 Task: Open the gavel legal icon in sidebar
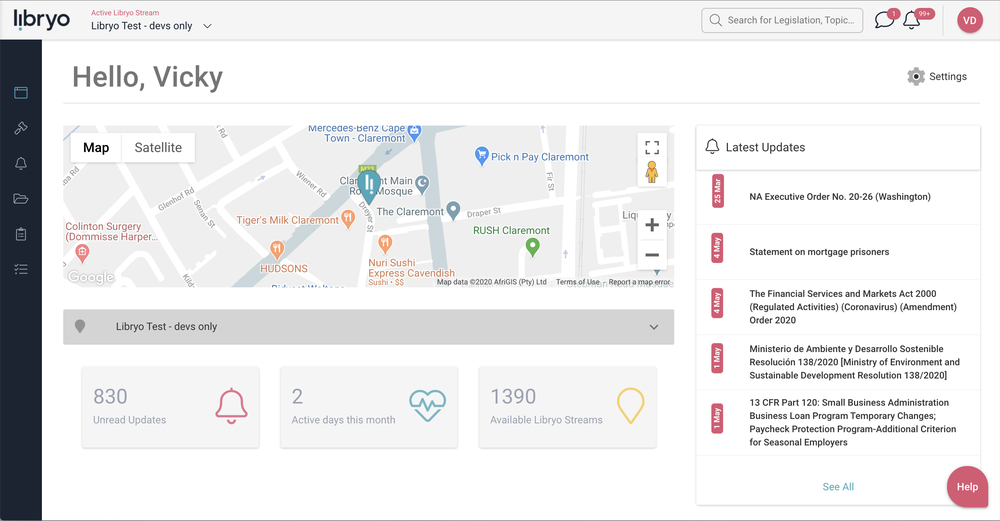point(21,128)
